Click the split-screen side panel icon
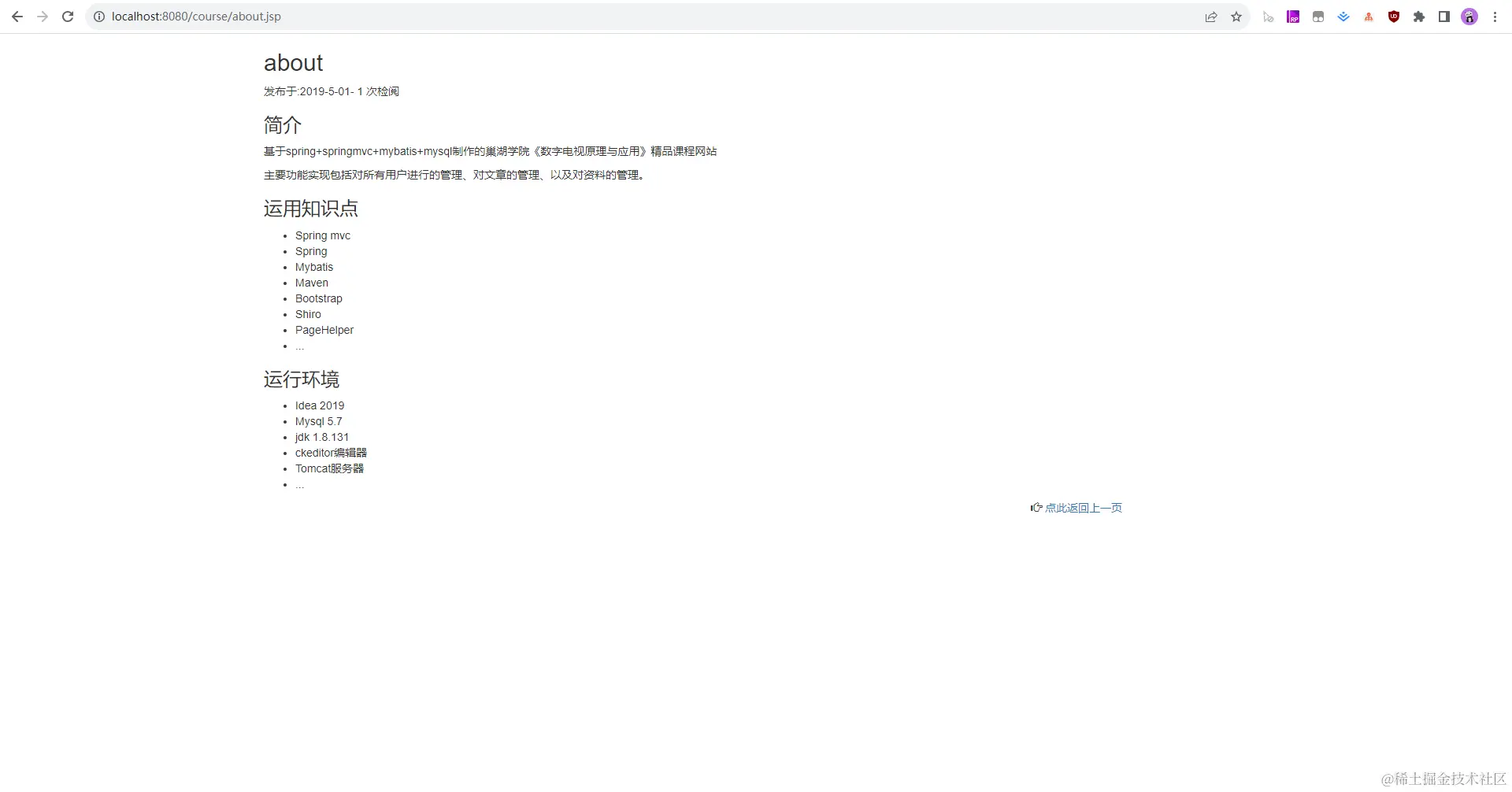The width and height of the screenshot is (1512, 792). 1444,16
